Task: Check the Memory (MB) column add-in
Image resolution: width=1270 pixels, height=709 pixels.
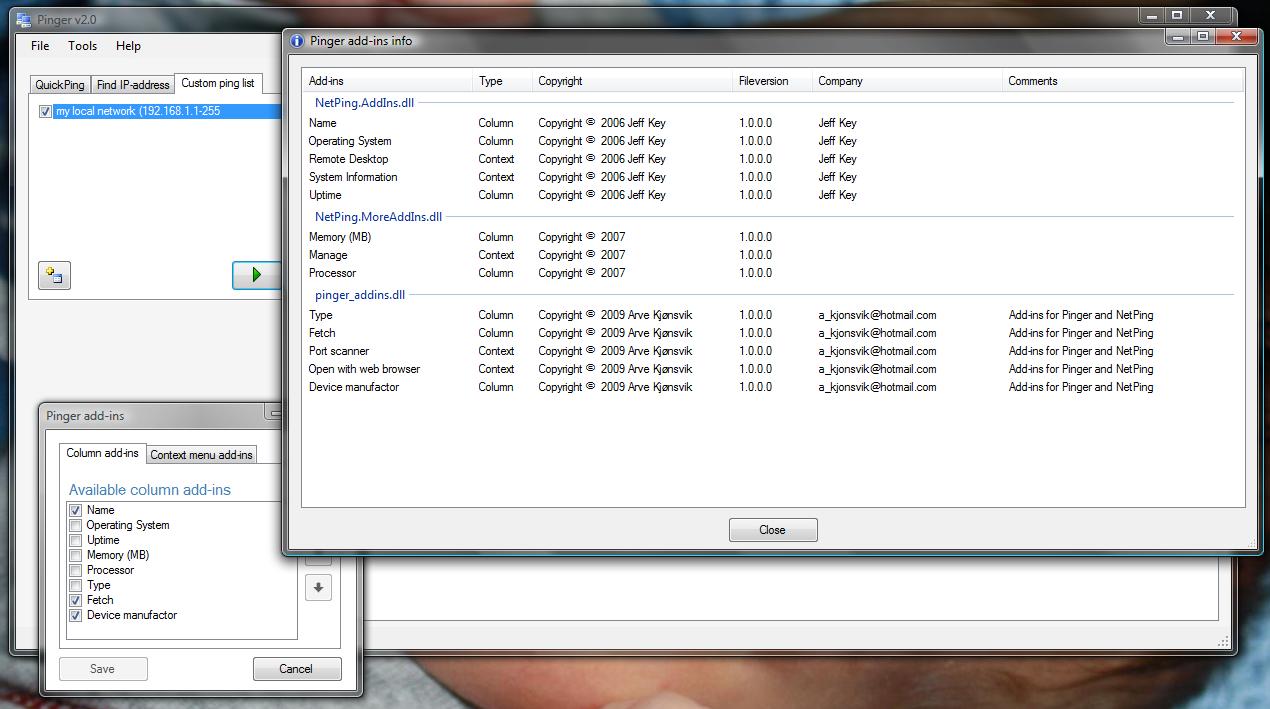Action: 75,555
